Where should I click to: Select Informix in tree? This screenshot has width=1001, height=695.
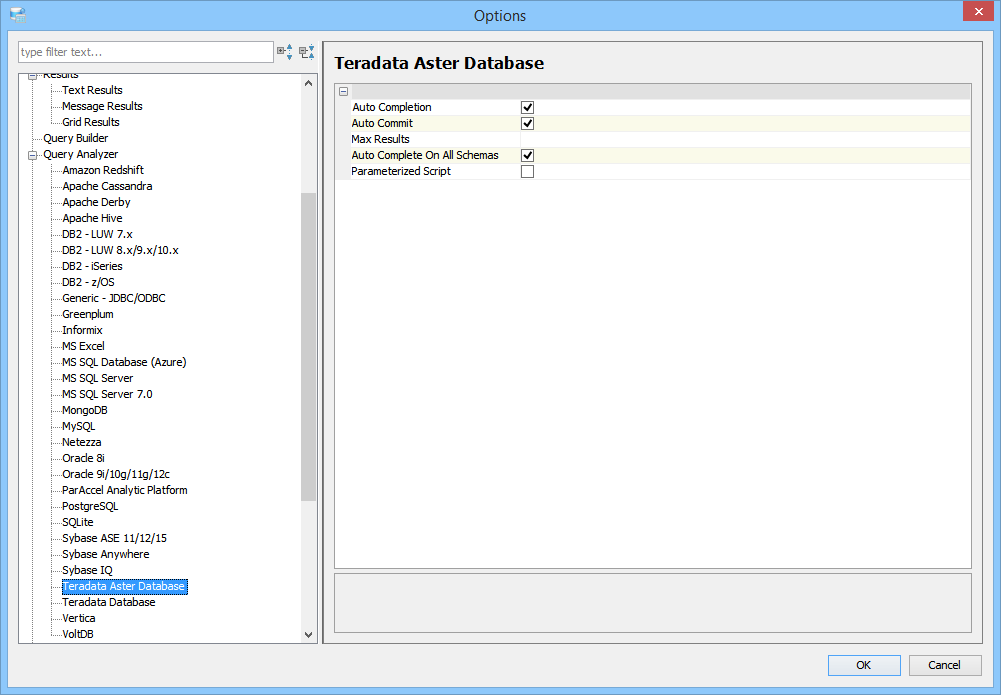tap(82, 329)
